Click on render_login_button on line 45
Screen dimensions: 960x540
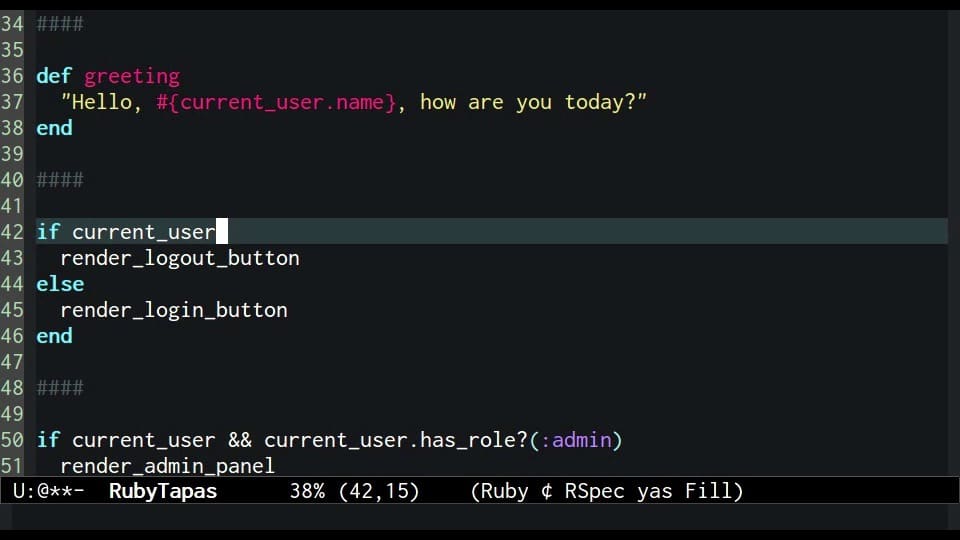pos(174,310)
